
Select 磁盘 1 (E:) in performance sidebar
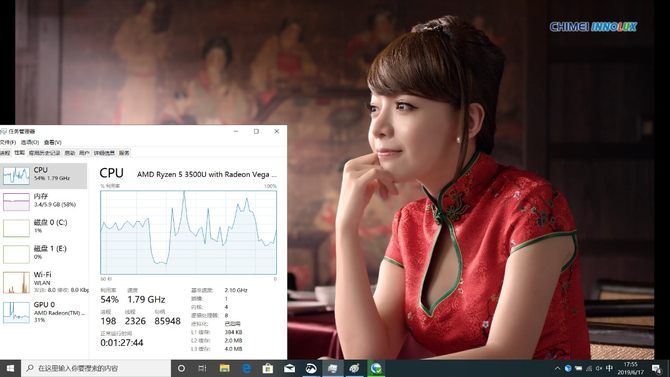44,254
